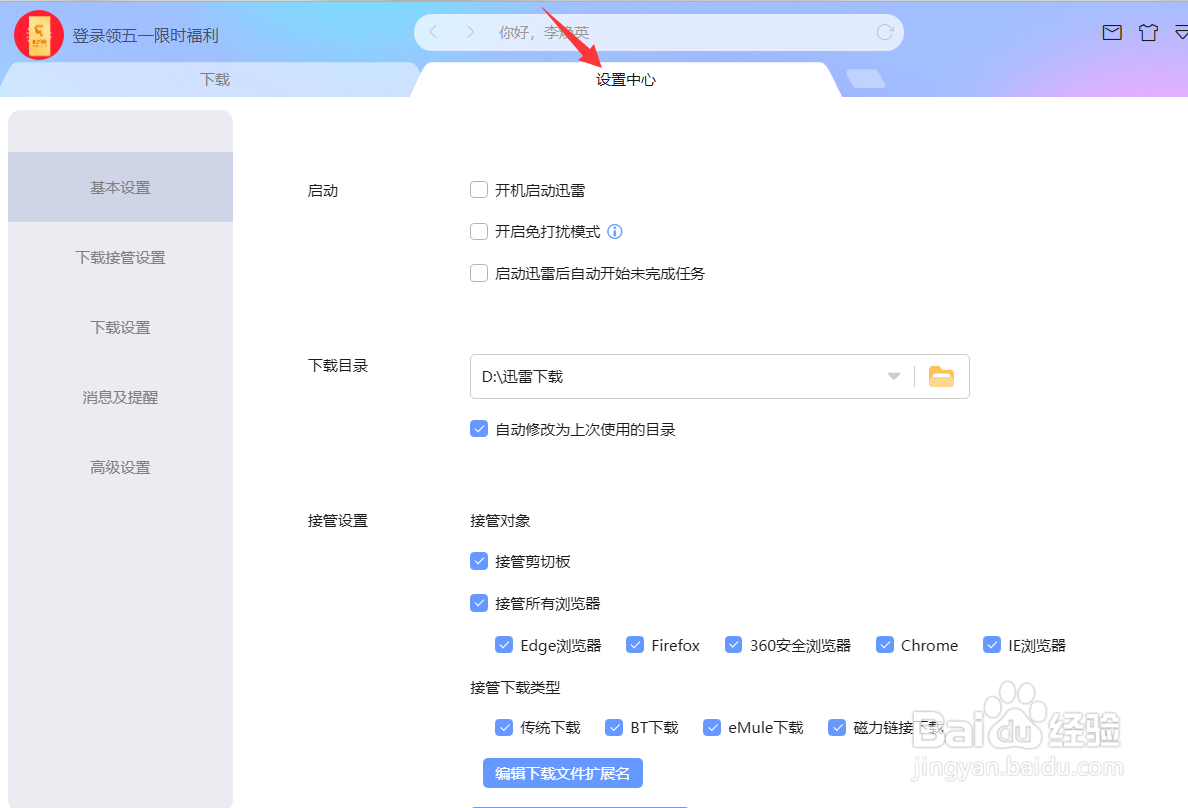1188x808 pixels.
Task: Open 高级设置 in sidebar
Action: point(120,468)
